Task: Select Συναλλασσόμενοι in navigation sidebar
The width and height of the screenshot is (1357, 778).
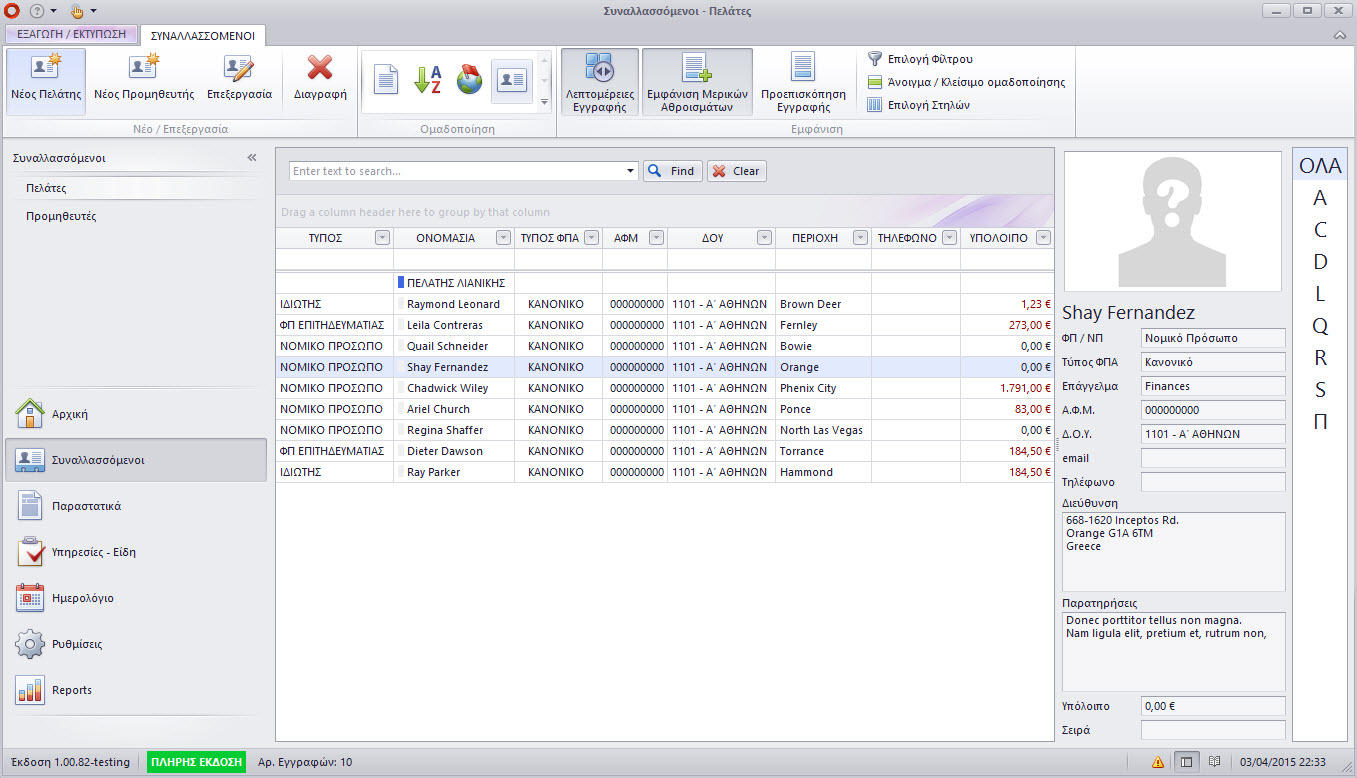Action: (136, 460)
